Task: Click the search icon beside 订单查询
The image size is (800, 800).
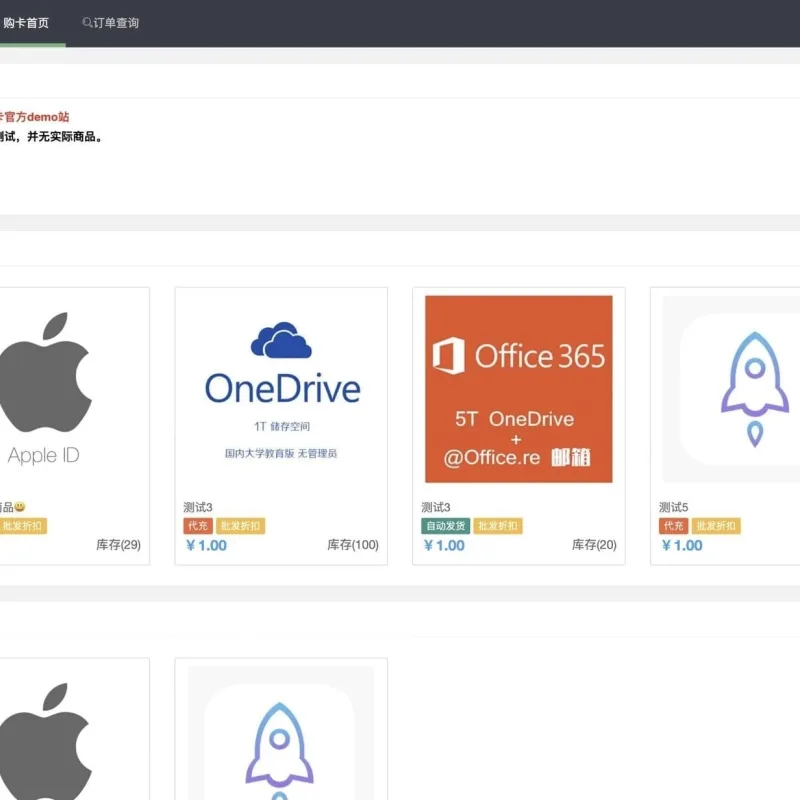Action: tap(87, 22)
